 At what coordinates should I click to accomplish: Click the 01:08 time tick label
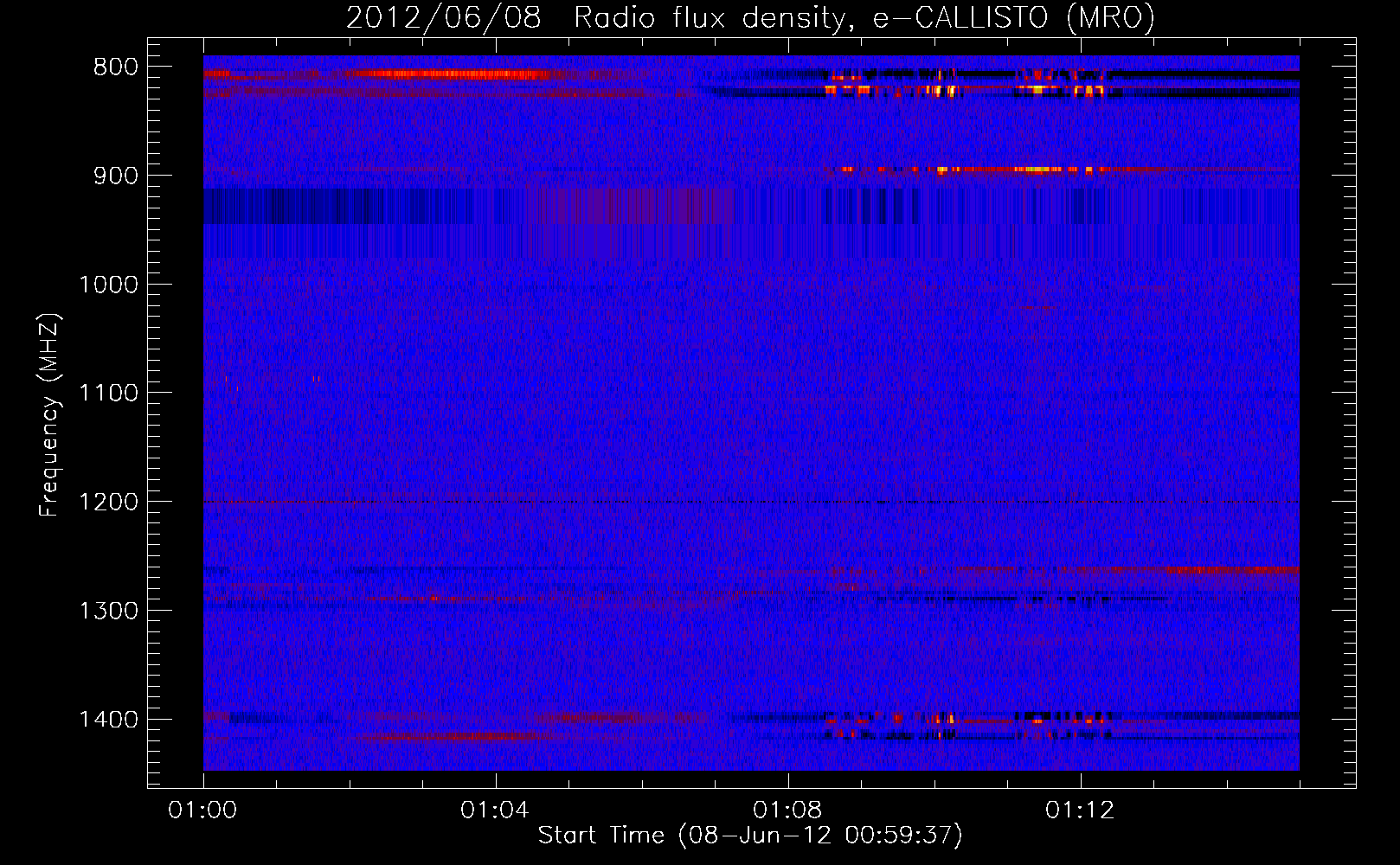787,811
